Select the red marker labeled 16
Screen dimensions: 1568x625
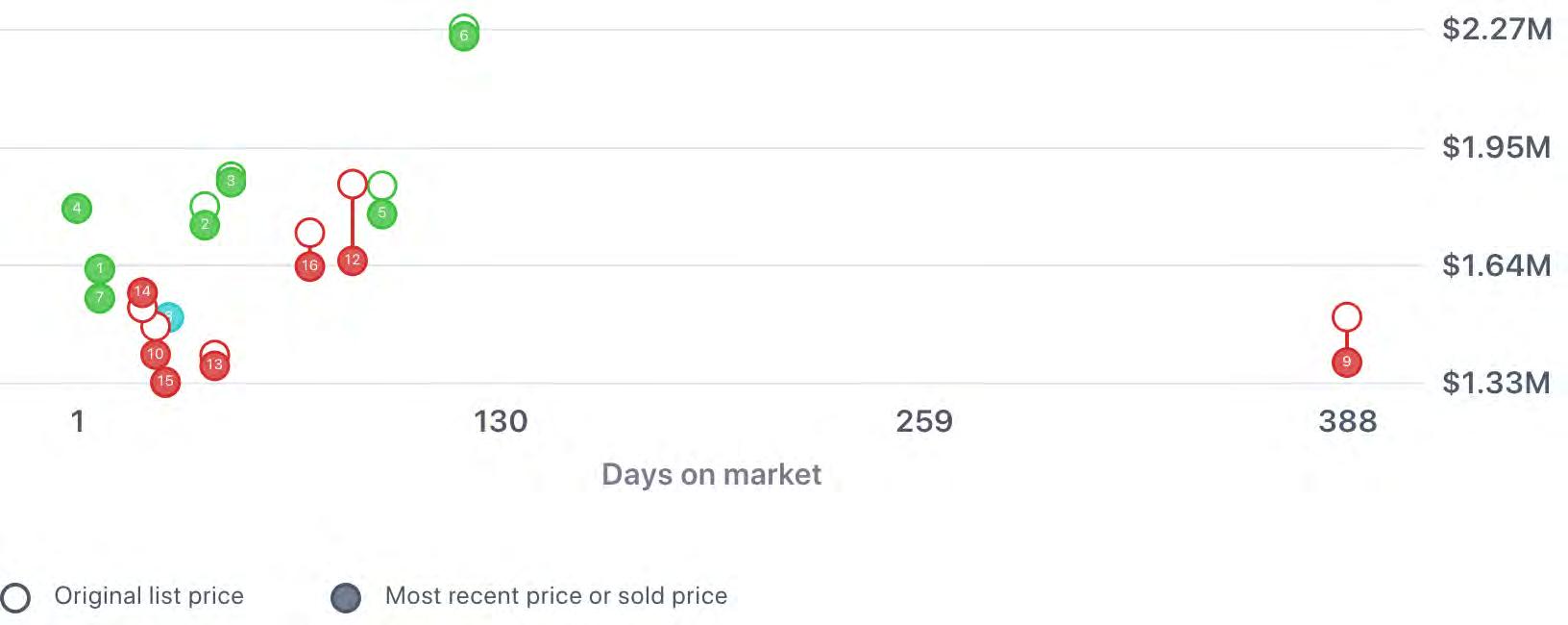coord(309,266)
